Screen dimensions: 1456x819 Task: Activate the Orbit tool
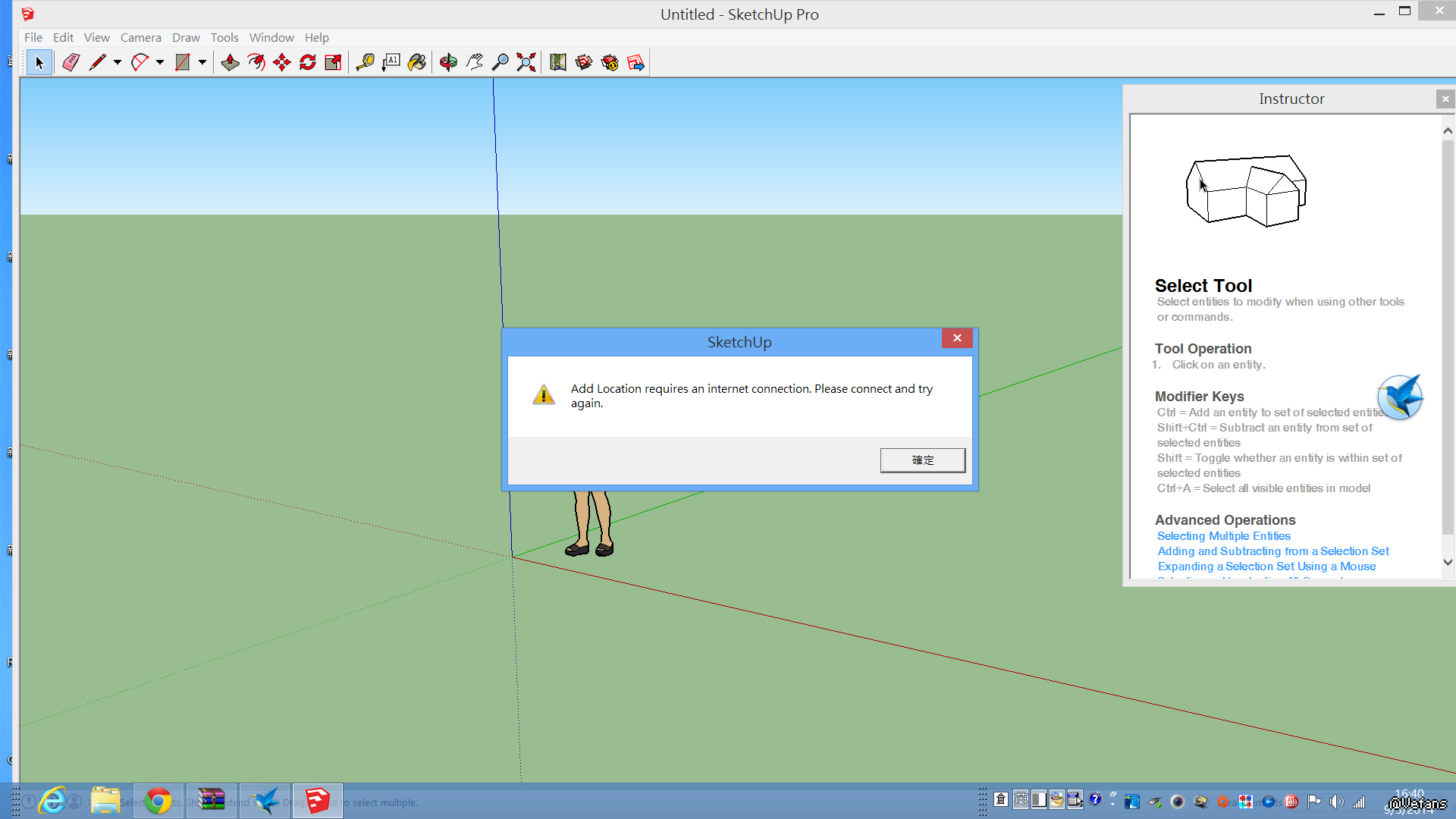pos(449,62)
